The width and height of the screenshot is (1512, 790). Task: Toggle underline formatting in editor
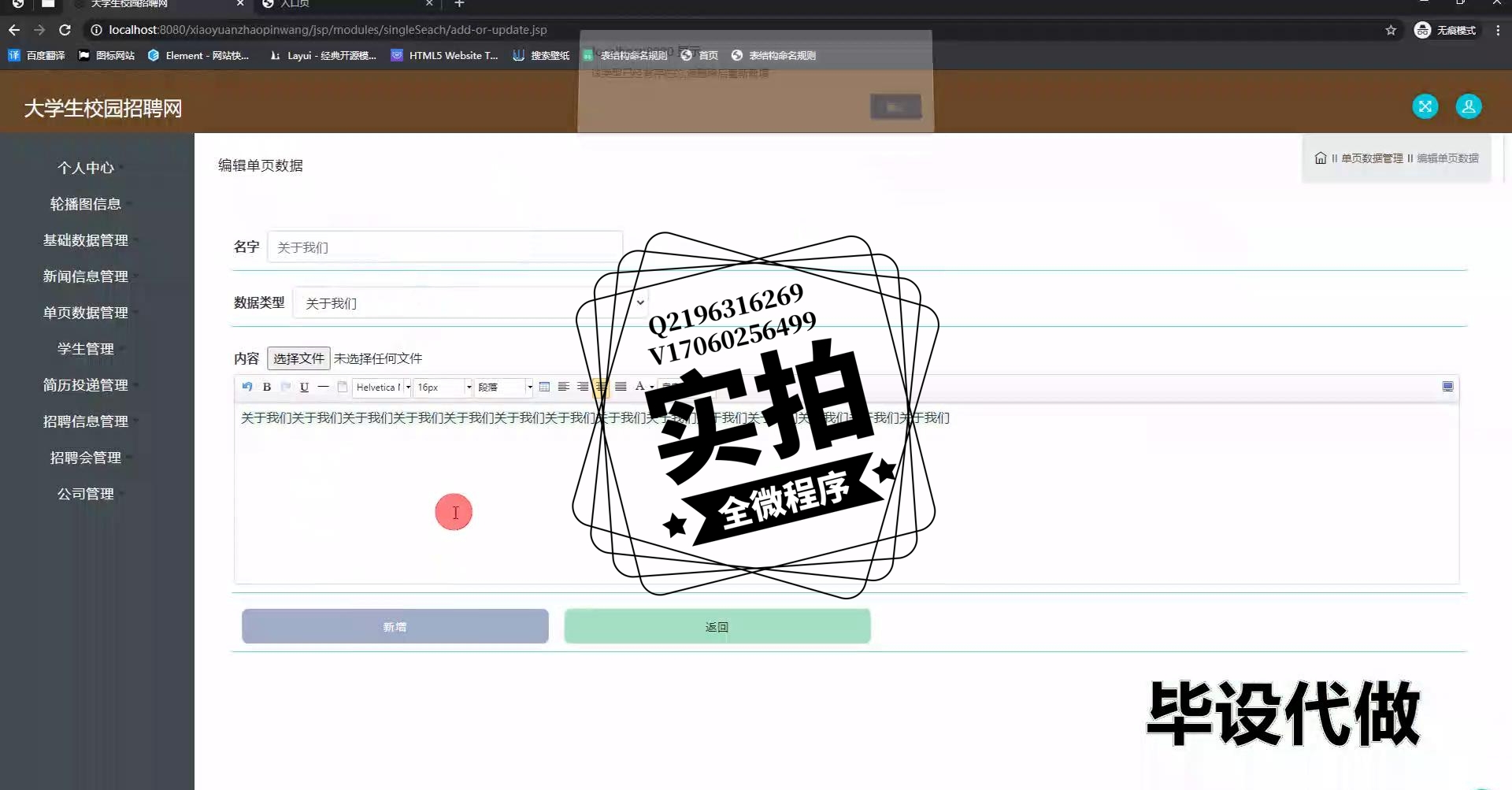coord(304,387)
